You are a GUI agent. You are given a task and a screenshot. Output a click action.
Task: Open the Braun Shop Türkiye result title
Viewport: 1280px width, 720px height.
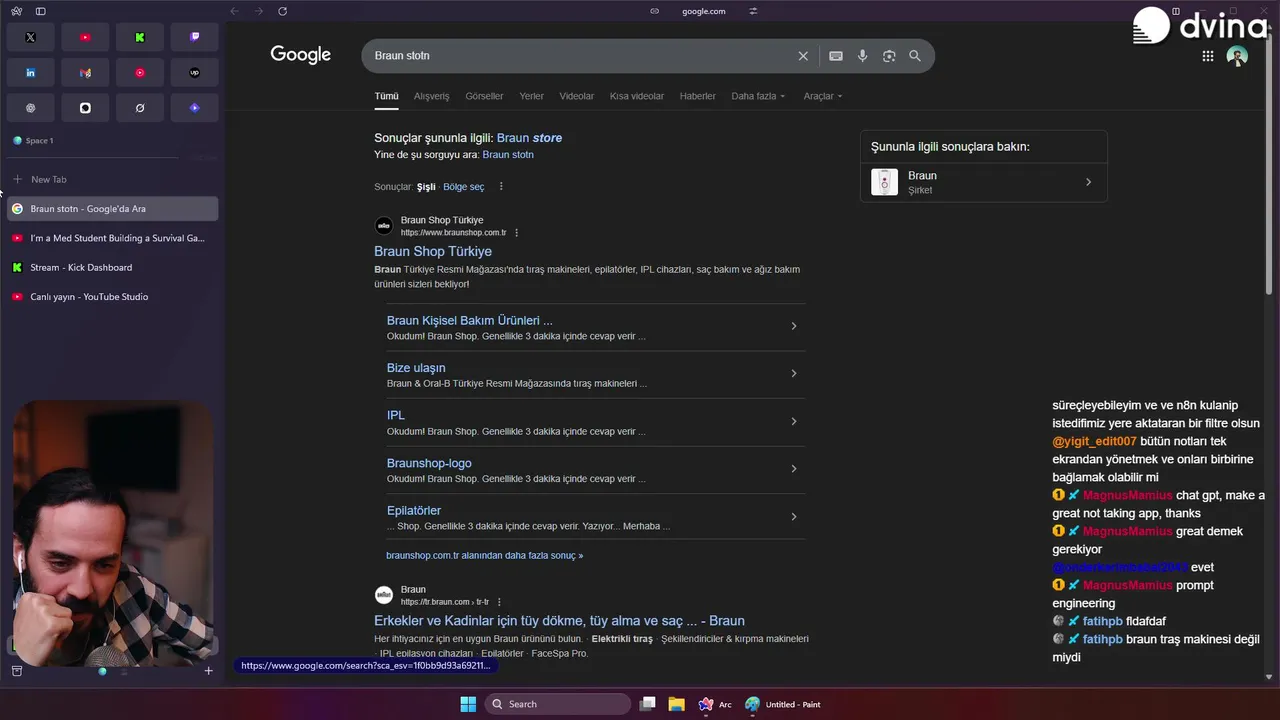tap(433, 251)
